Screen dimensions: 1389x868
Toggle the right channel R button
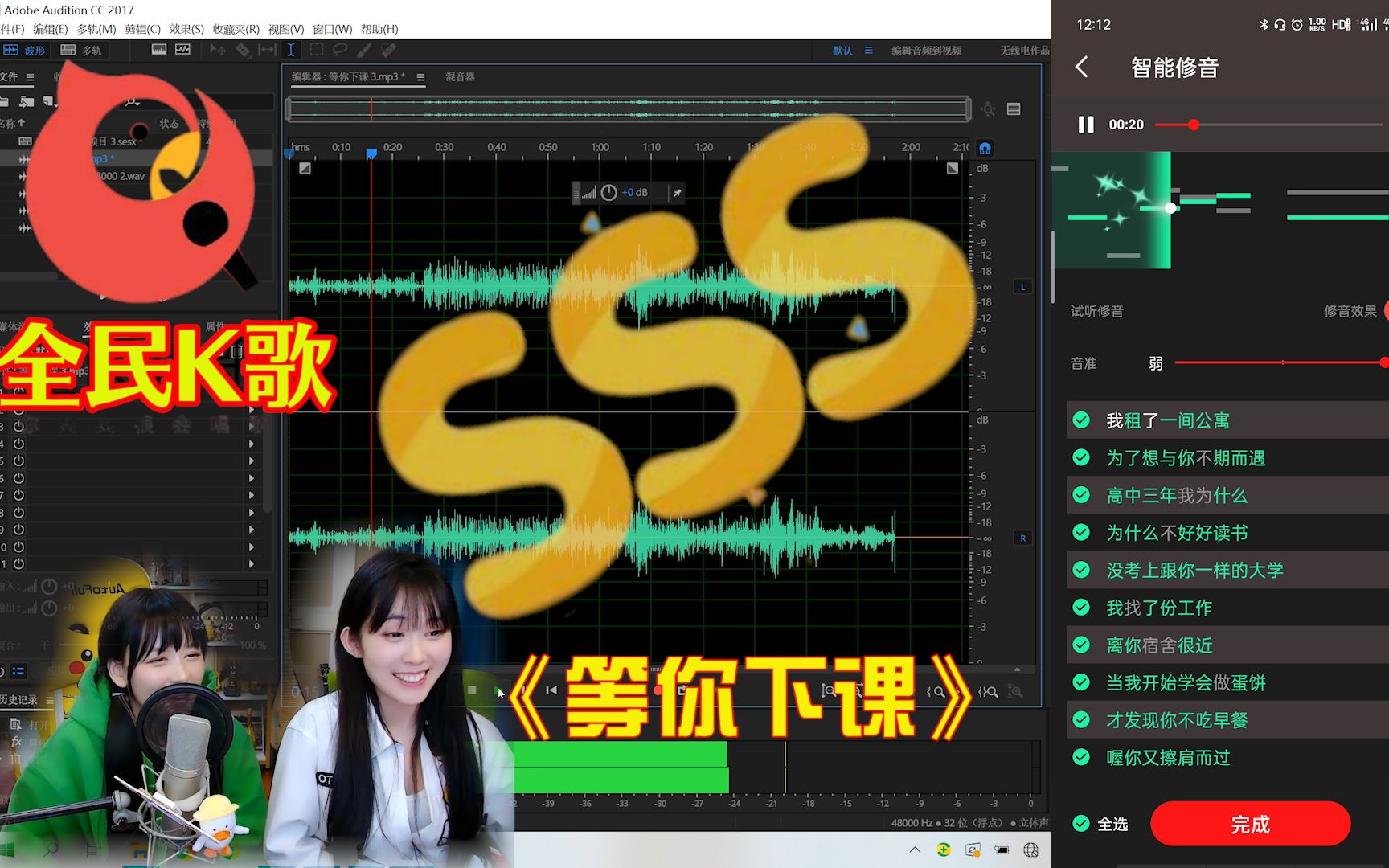1023,538
